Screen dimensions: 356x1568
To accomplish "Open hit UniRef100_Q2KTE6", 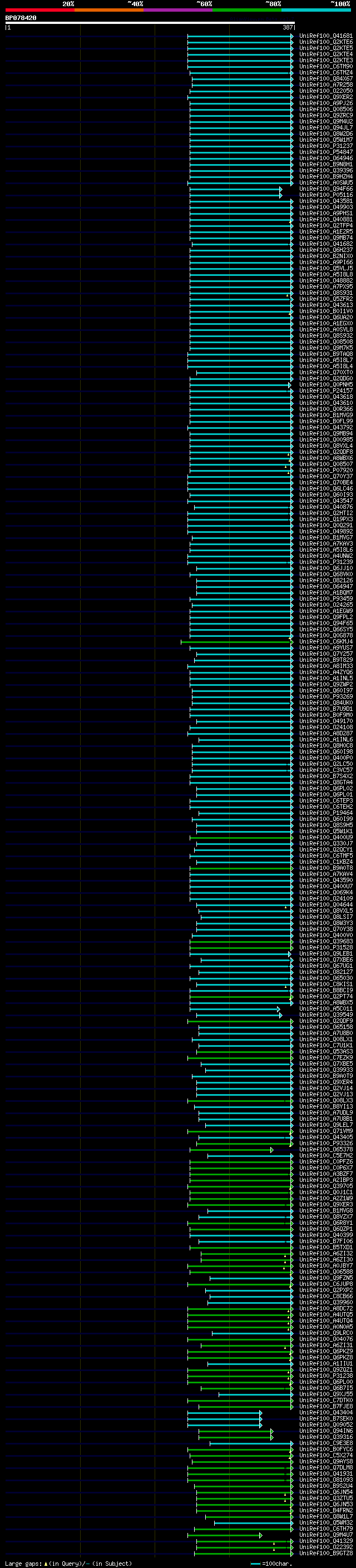I will coord(325,42).
